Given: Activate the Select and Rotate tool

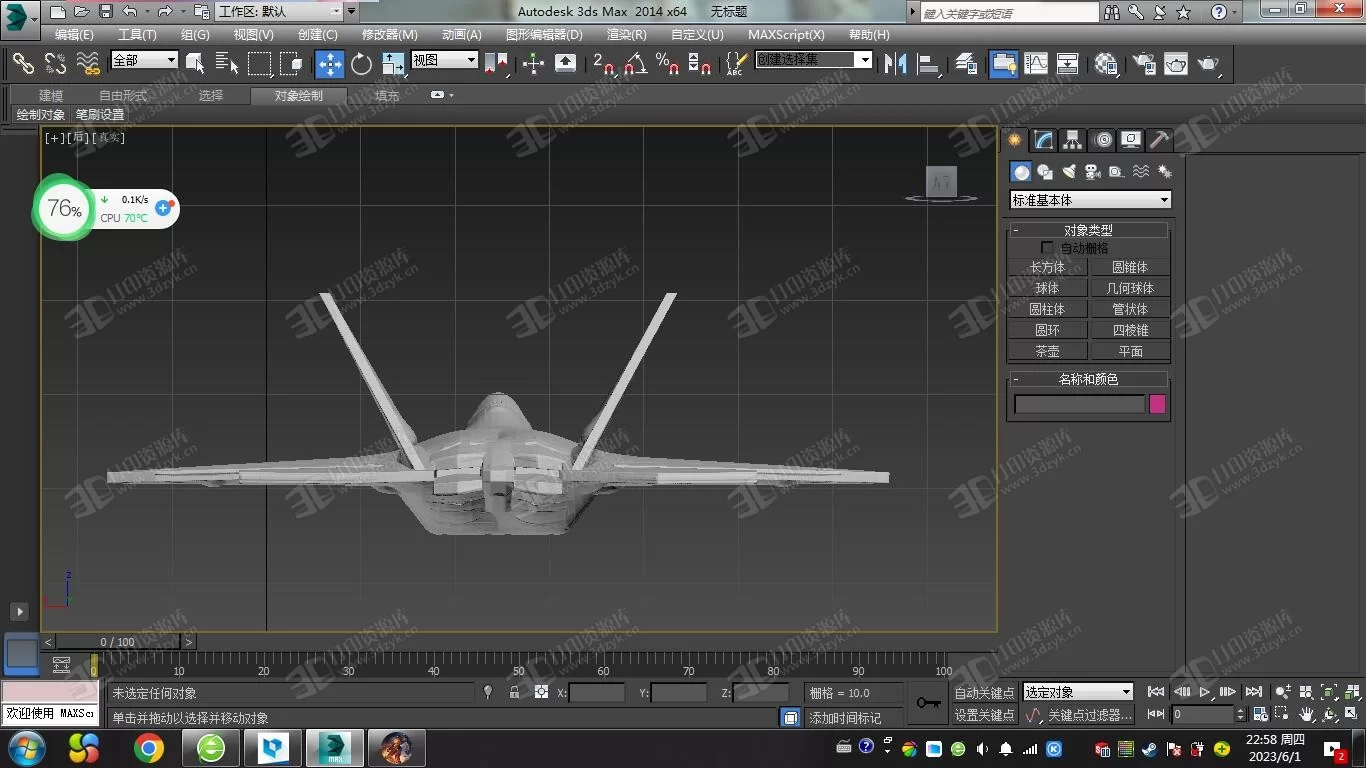Looking at the screenshot, I should (361, 64).
